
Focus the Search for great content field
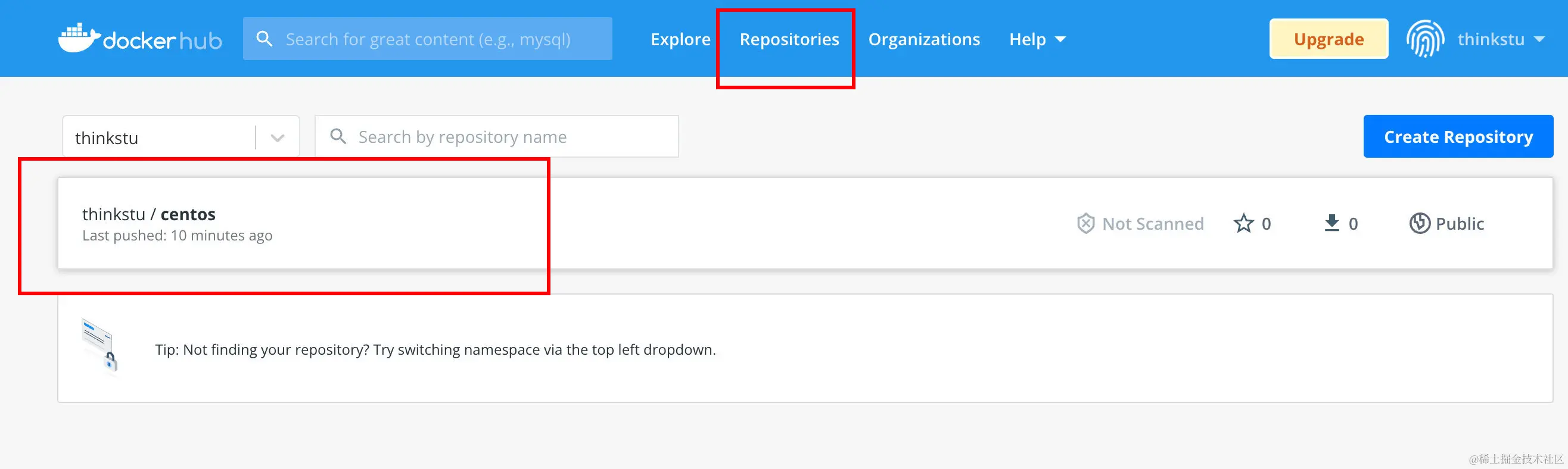427,39
